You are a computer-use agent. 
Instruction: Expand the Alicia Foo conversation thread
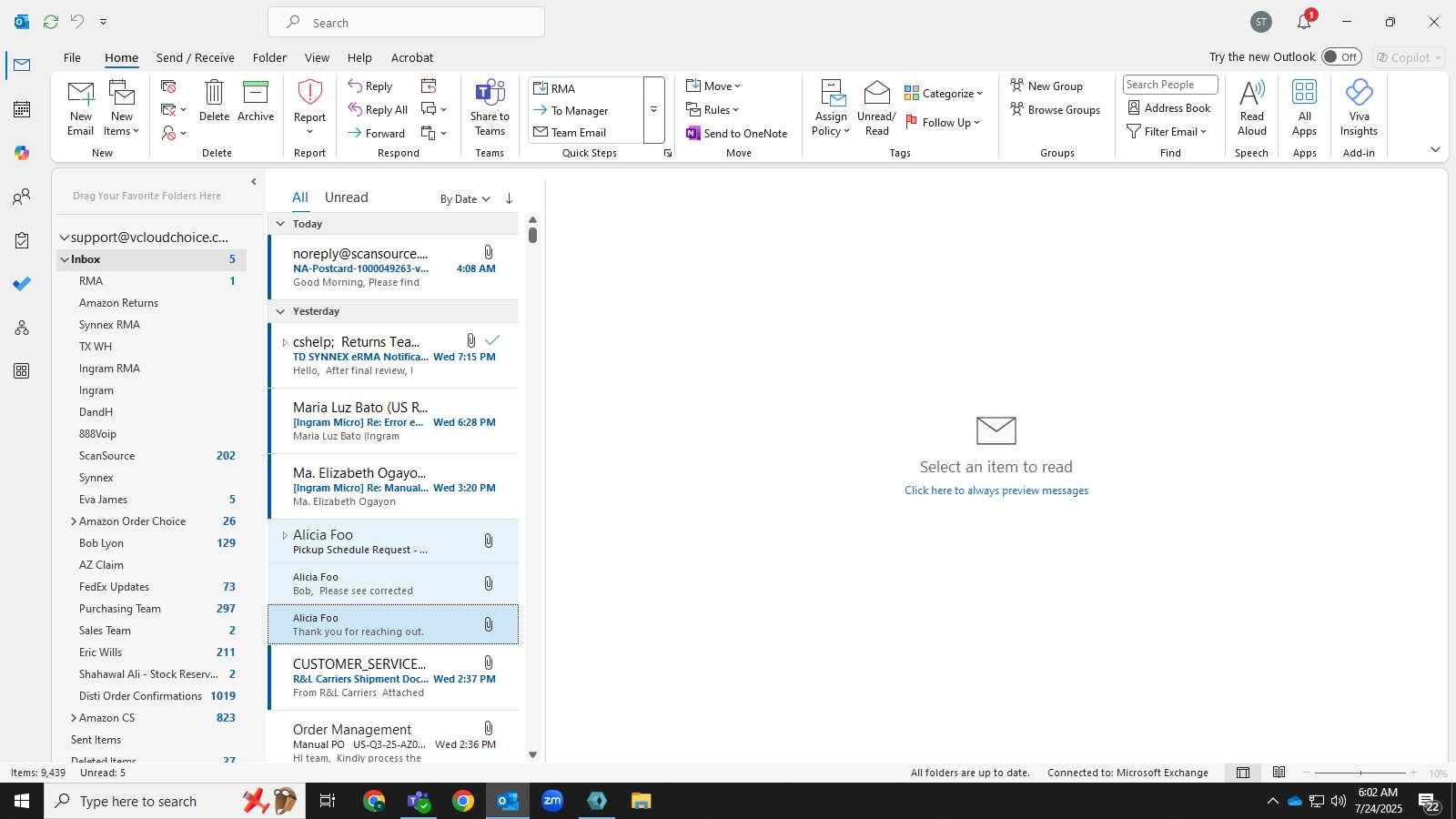pos(285,535)
